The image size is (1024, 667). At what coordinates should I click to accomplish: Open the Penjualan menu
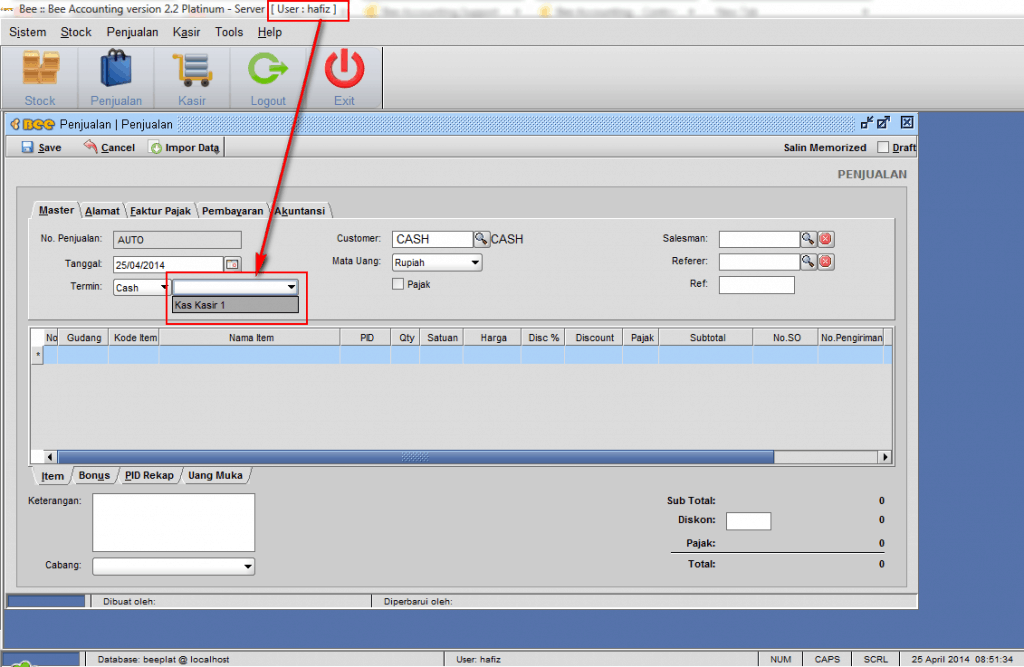tap(133, 32)
